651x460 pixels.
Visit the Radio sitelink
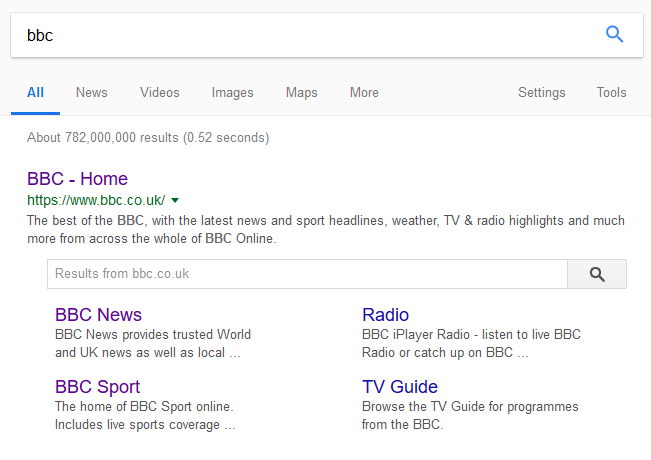coord(385,315)
